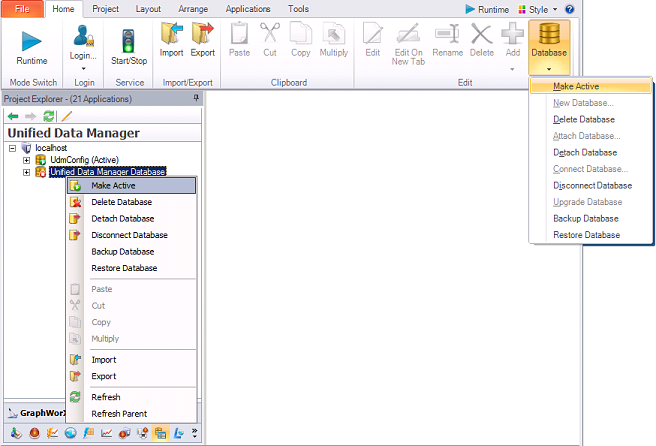656x446 pixels.
Task: Expand the Unified Data Manager Database node
Action: (26, 172)
